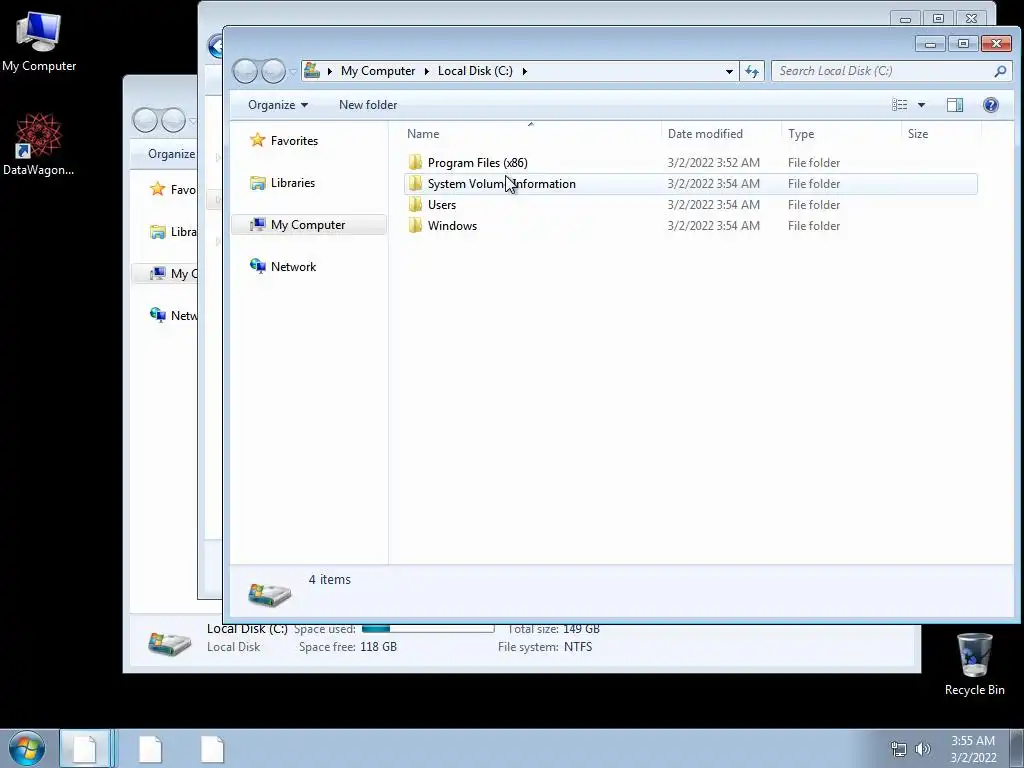Click Network icon in front navigation pane
This screenshot has height=768, width=1024.
coord(258,266)
